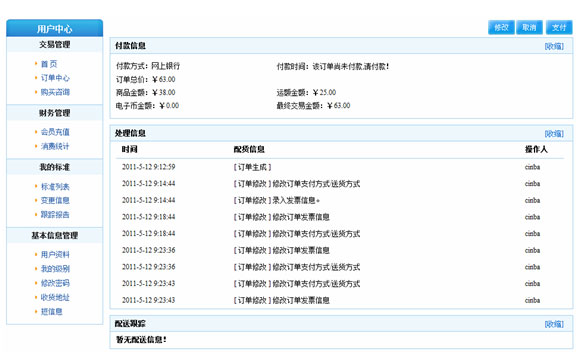Click the 付款信息 panel title
576x363 pixels.
[130, 46]
